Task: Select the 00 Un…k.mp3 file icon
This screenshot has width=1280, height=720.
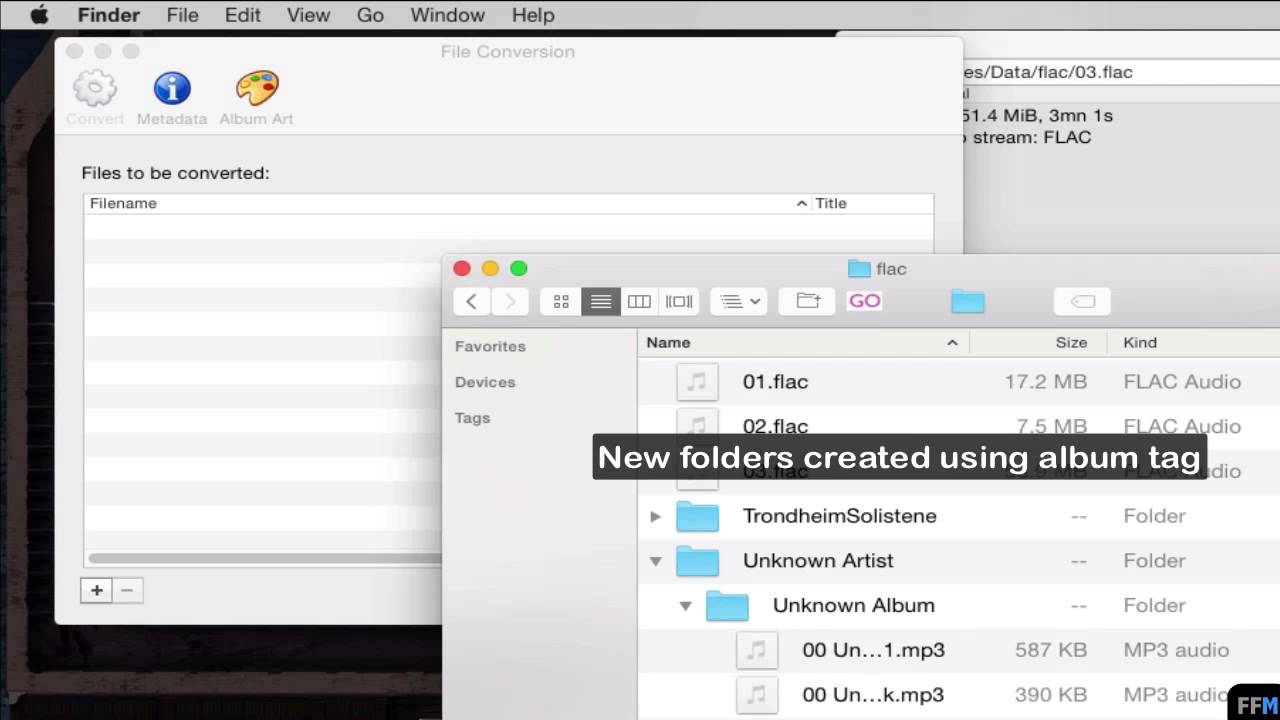Action: [757, 695]
